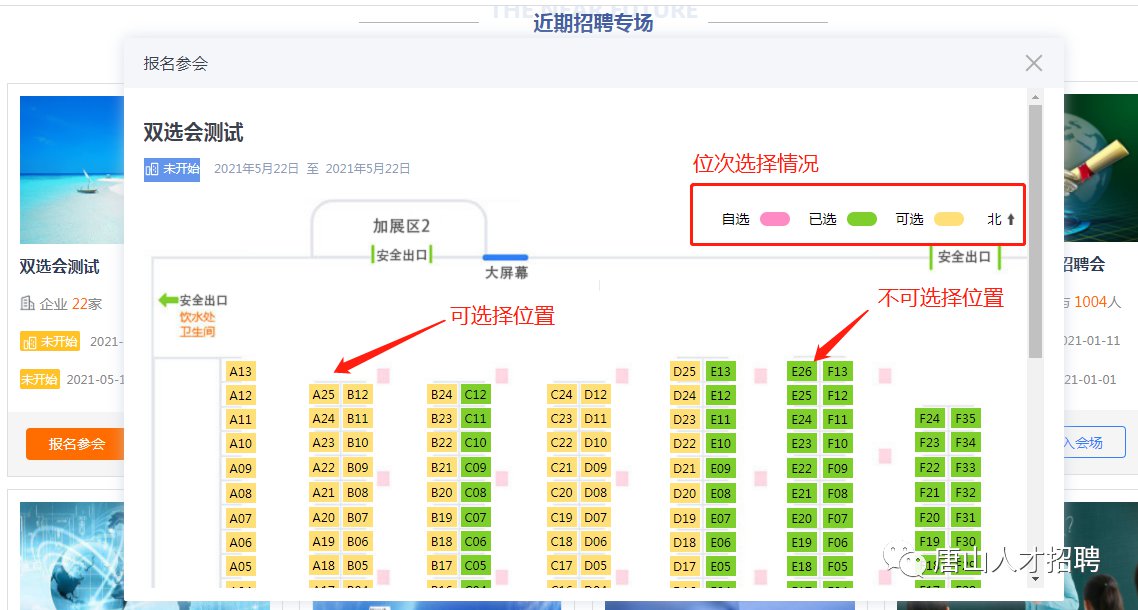Screen dimensions: 1138x610
Task: Click the orange 报名参会 button
Action: [x=75, y=444]
